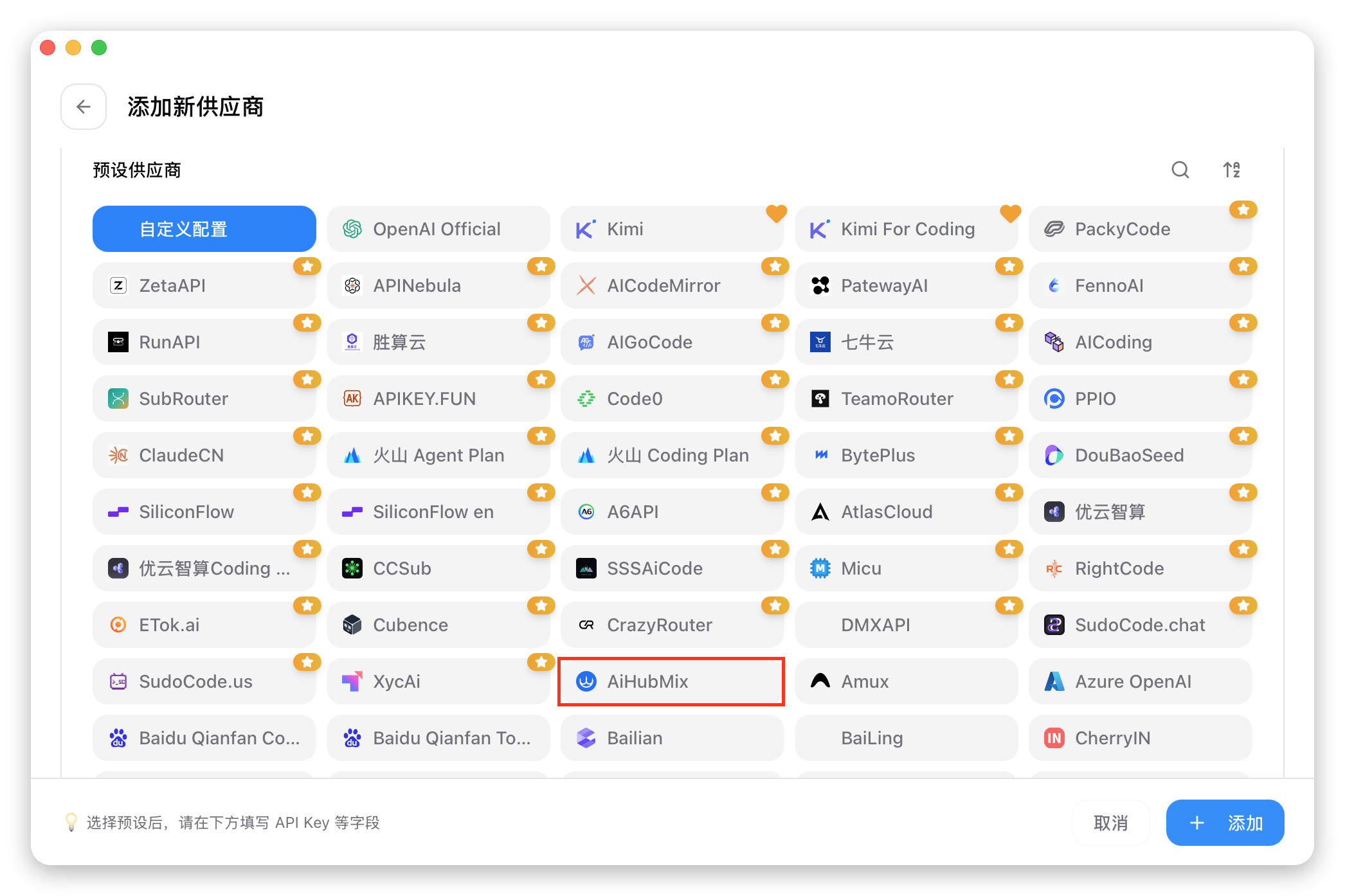
Task: Select the 七牛云 provider
Action: point(906,342)
